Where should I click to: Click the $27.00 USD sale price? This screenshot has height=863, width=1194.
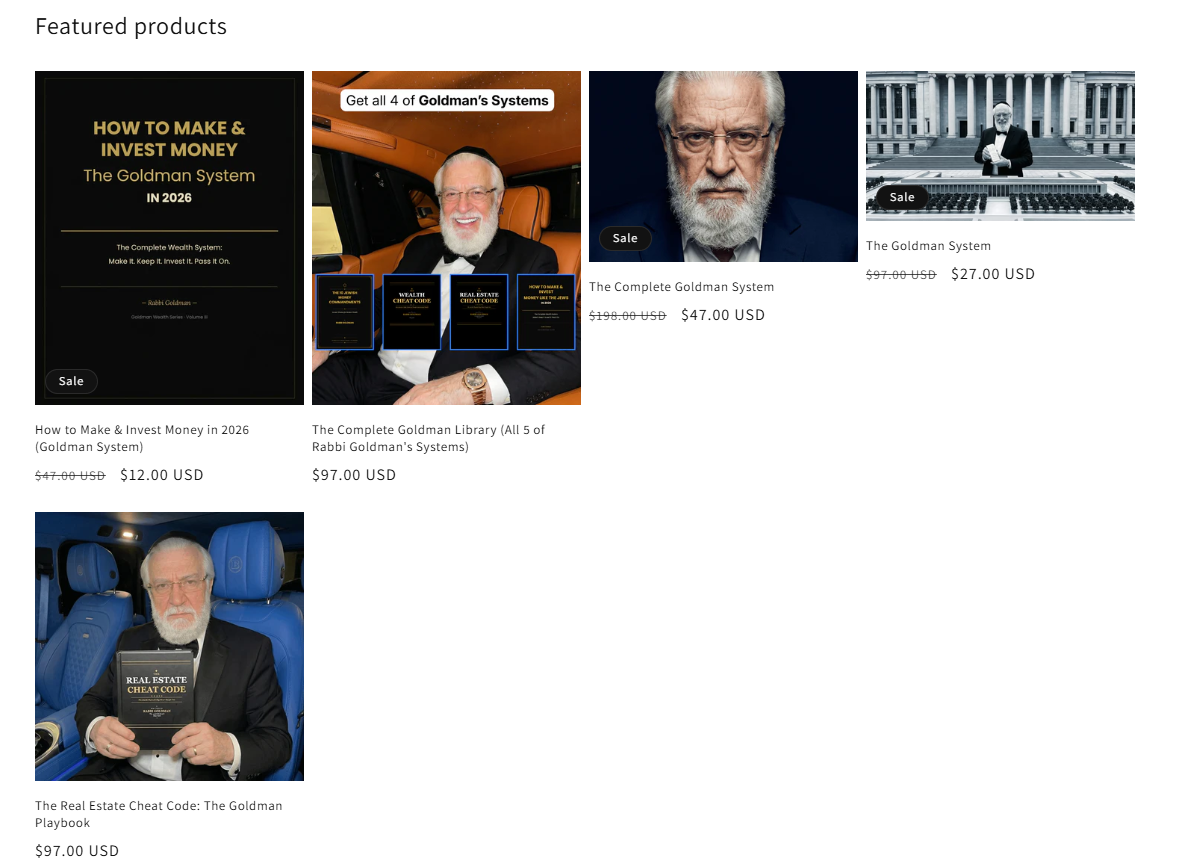click(993, 273)
